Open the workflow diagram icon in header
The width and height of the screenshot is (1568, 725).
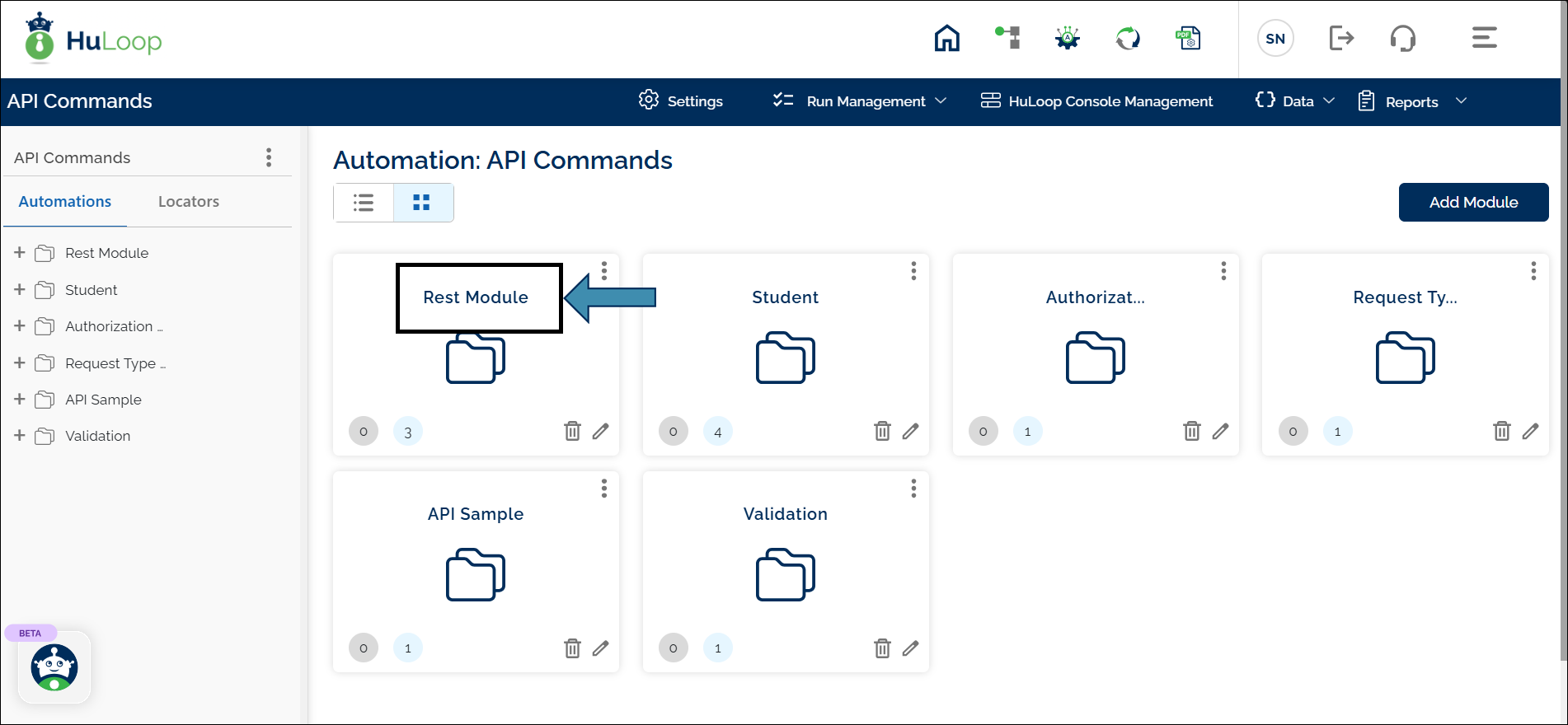(1007, 38)
